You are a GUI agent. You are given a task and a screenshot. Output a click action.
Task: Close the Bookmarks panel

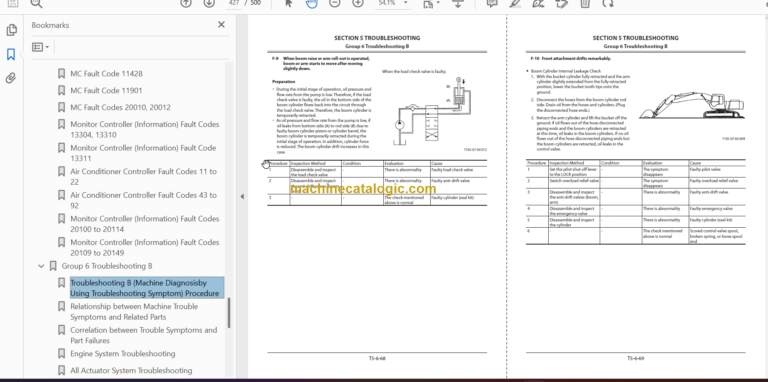[221, 24]
